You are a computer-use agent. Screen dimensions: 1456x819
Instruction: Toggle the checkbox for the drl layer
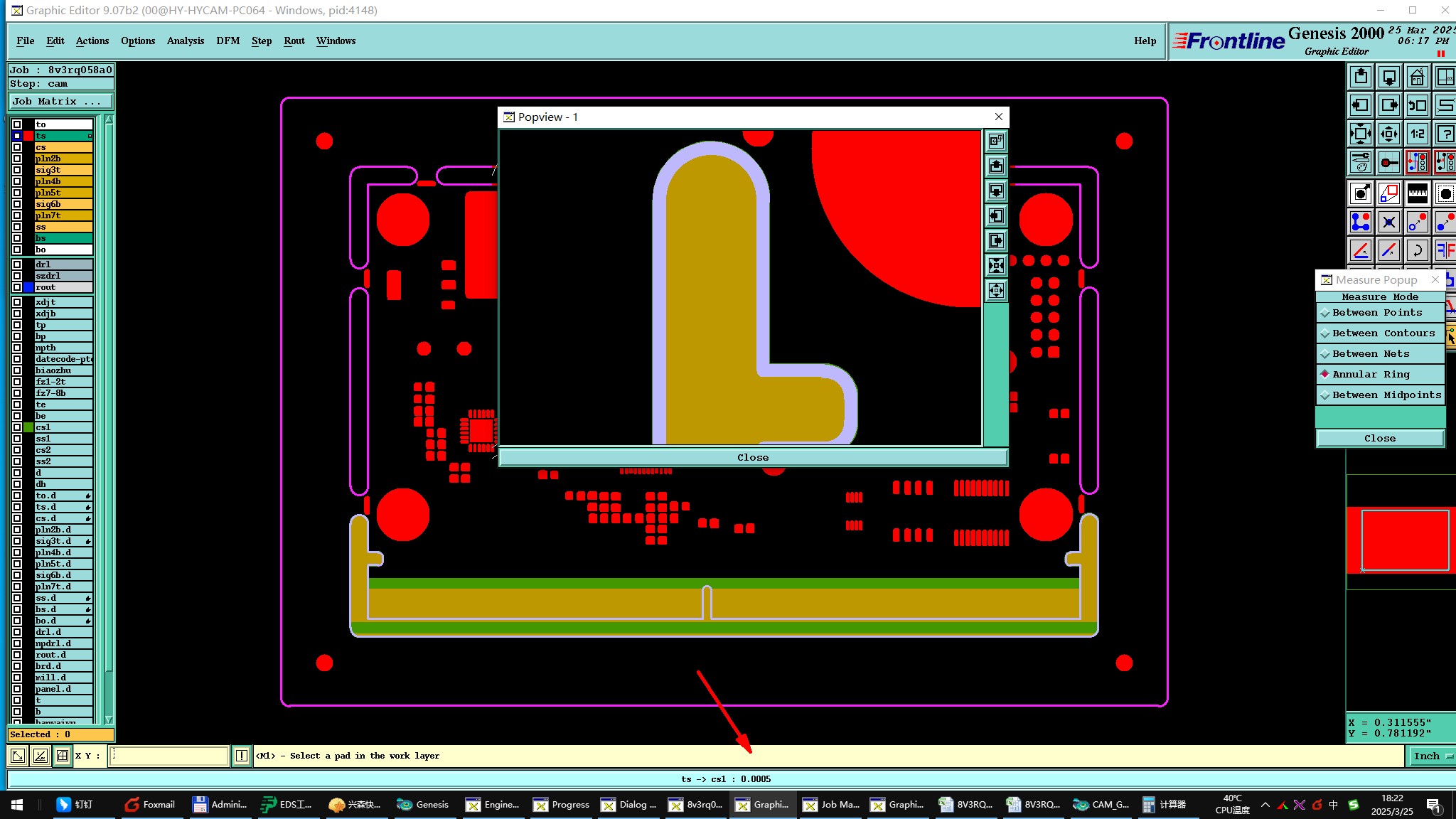point(17,264)
